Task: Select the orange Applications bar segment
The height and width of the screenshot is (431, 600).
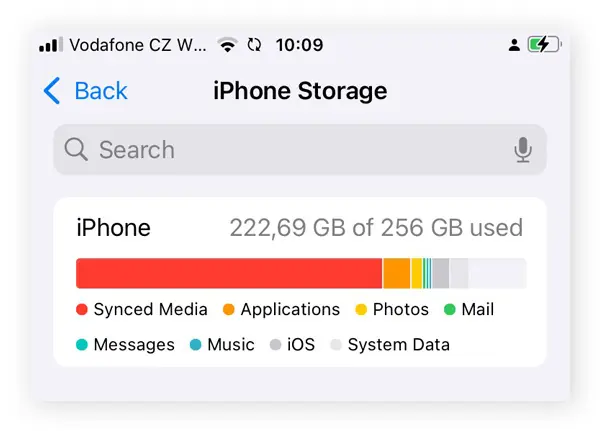Action: [x=397, y=273]
